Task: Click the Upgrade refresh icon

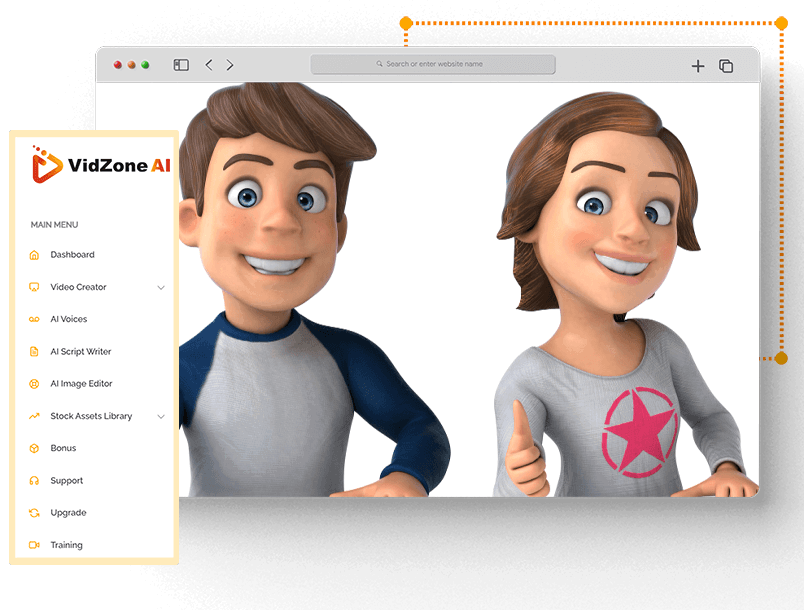Action: (x=34, y=513)
